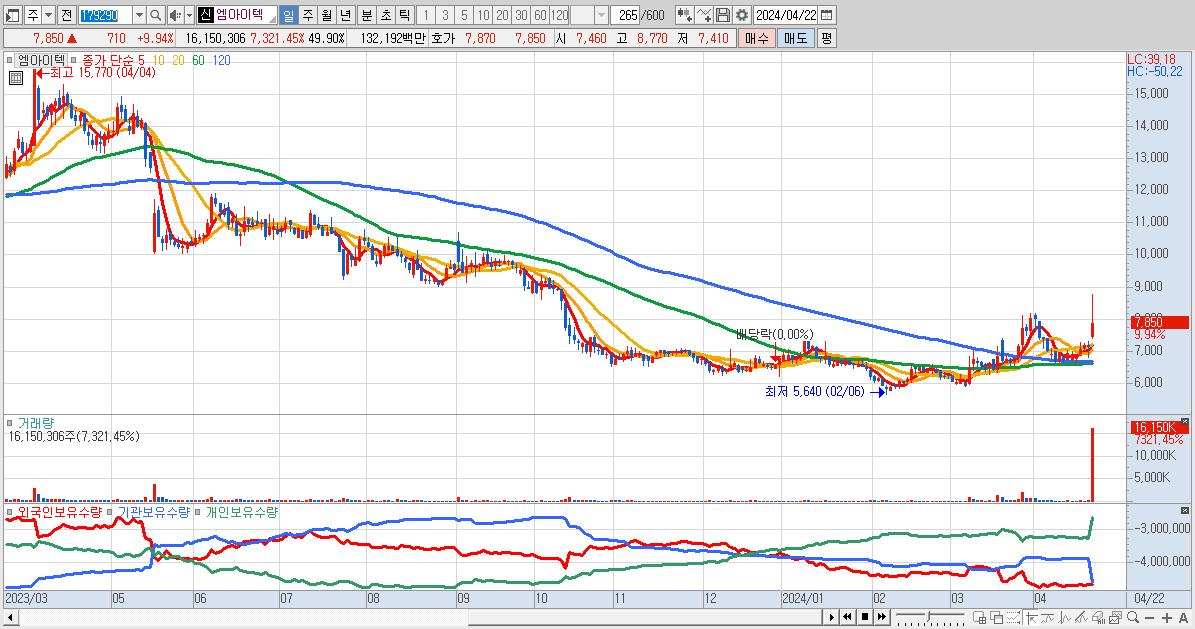
Task: Click the 신 credit badge icon
Action: pos(205,15)
